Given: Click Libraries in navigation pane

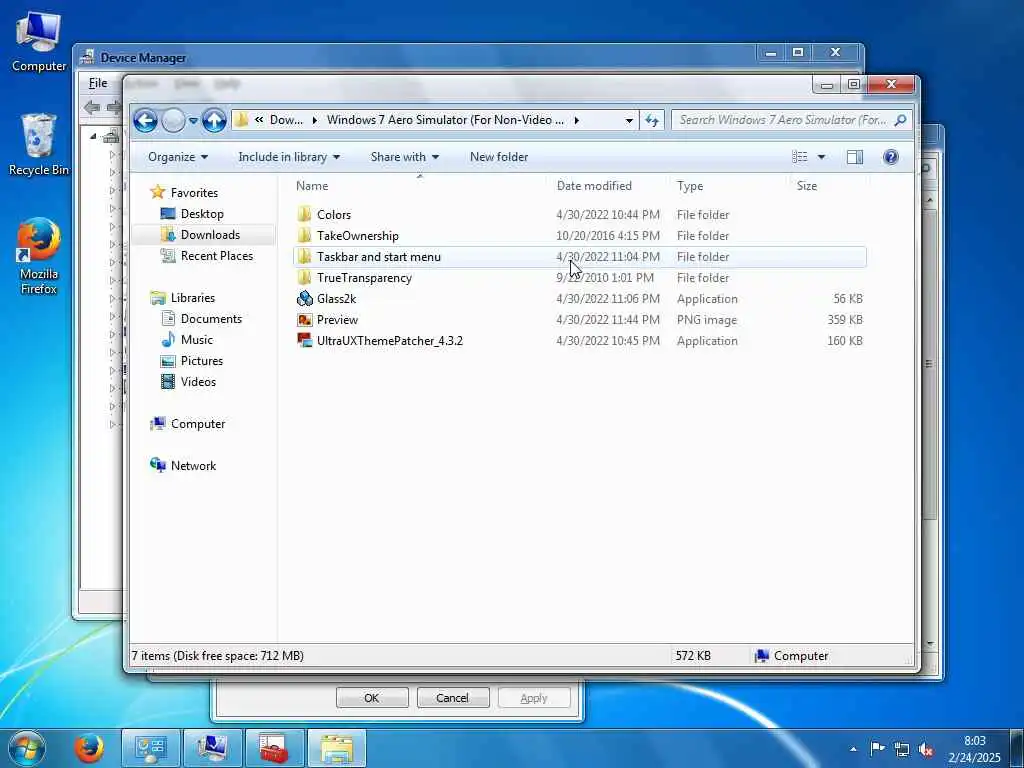Looking at the screenshot, I should tap(193, 298).
